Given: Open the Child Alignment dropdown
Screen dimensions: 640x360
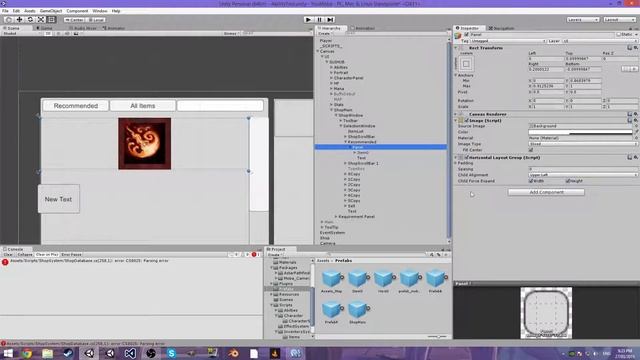Looking at the screenshot, I should tap(583, 175).
